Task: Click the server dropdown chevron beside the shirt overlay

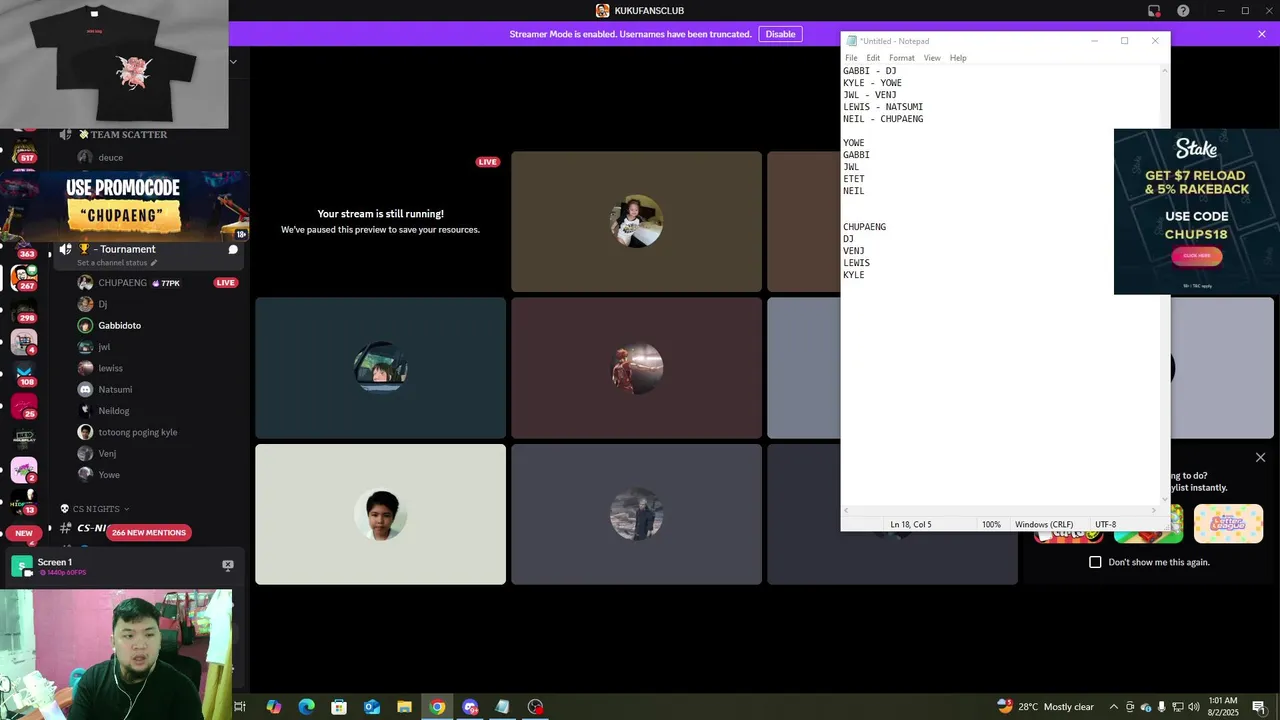Action: 233,62
